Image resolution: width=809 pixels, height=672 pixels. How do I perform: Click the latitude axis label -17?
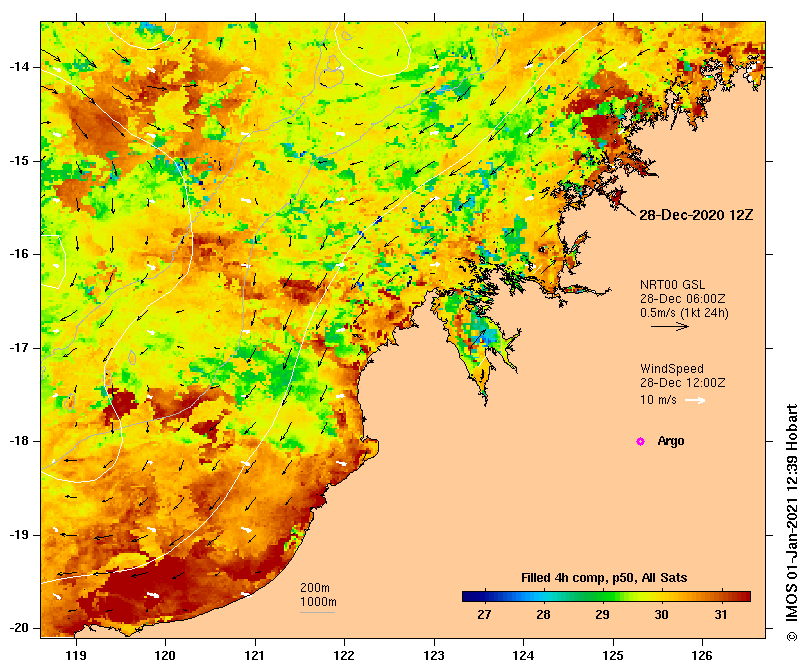[19, 348]
